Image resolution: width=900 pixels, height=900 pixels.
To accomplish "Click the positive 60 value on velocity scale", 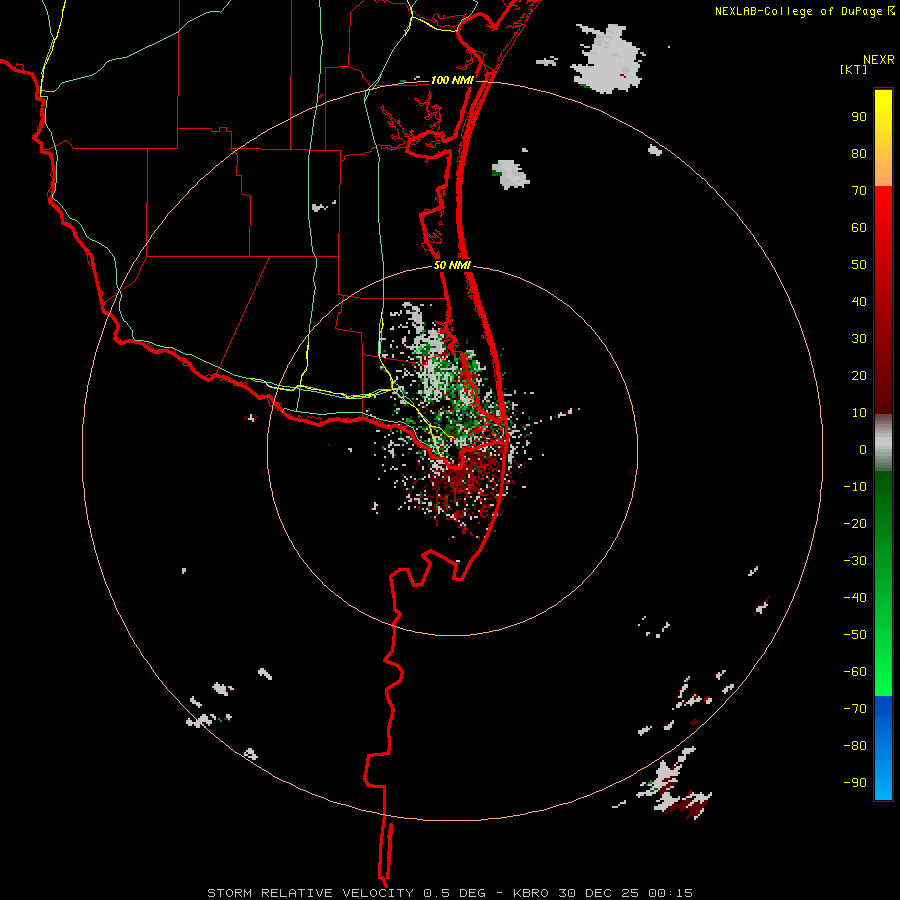I will coord(859,227).
